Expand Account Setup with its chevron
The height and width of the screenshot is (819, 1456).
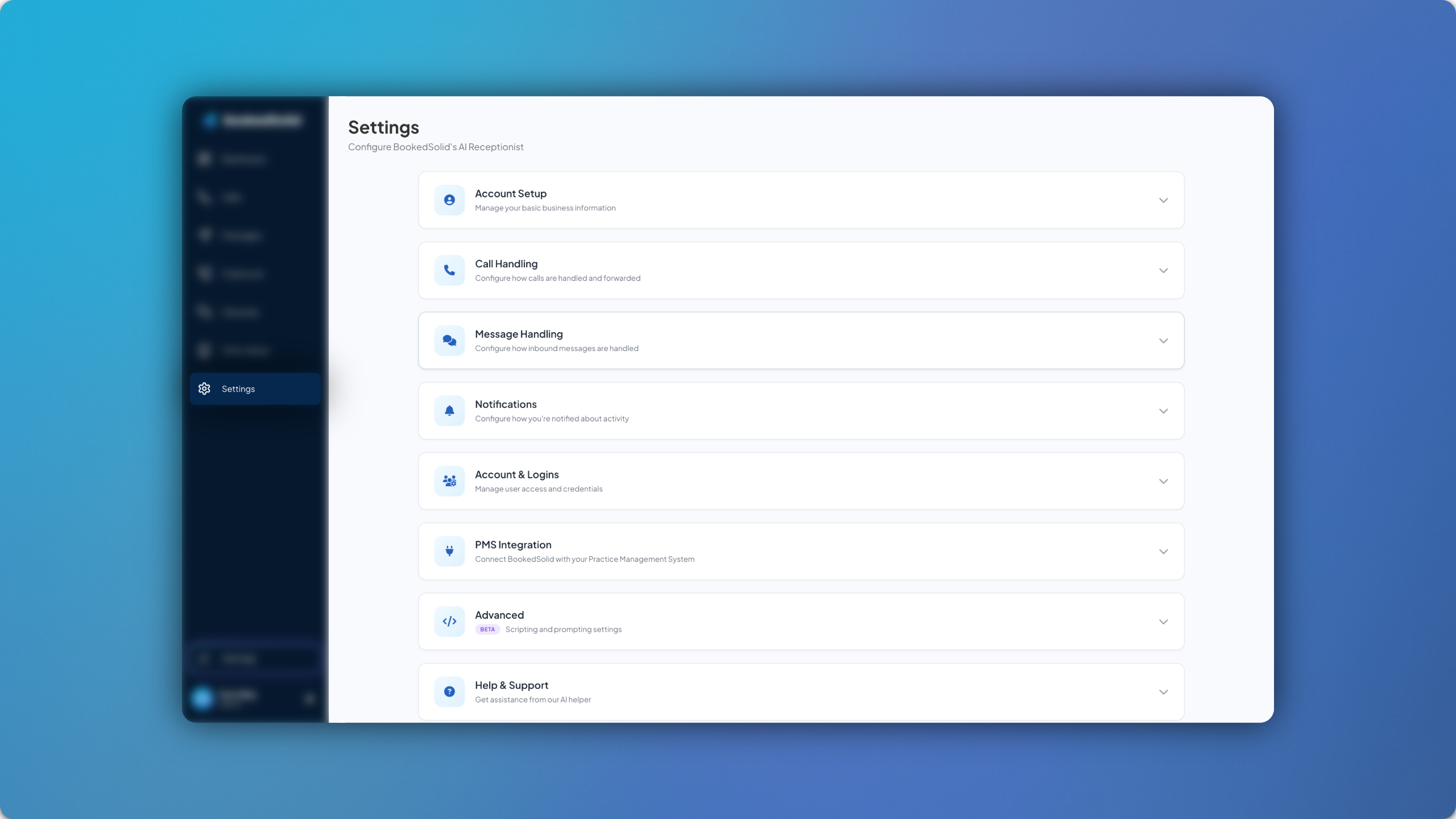pyautogui.click(x=1163, y=200)
